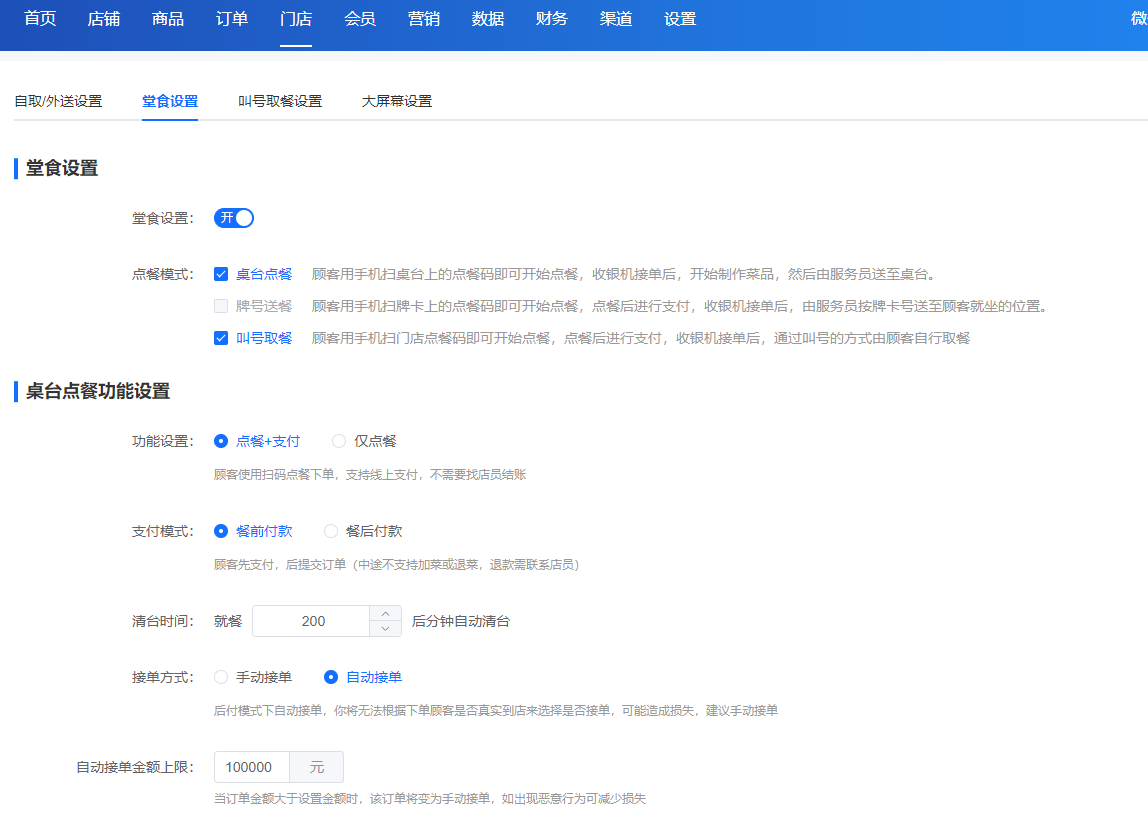Screen dimensions: 1148x825
Task: Click the 支付模式: field label
Action: coord(163,531)
